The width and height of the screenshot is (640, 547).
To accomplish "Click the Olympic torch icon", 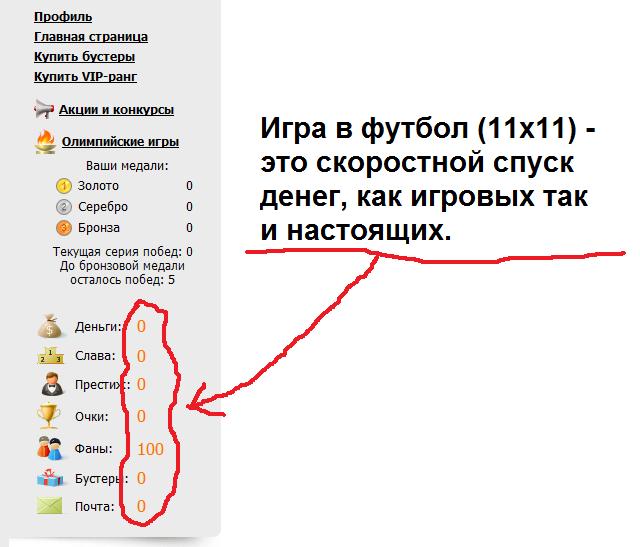I will coord(44,142).
